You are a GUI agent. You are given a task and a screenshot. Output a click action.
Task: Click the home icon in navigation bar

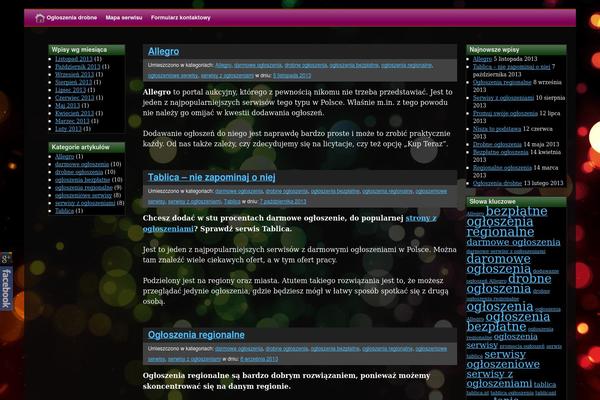click(x=40, y=18)
